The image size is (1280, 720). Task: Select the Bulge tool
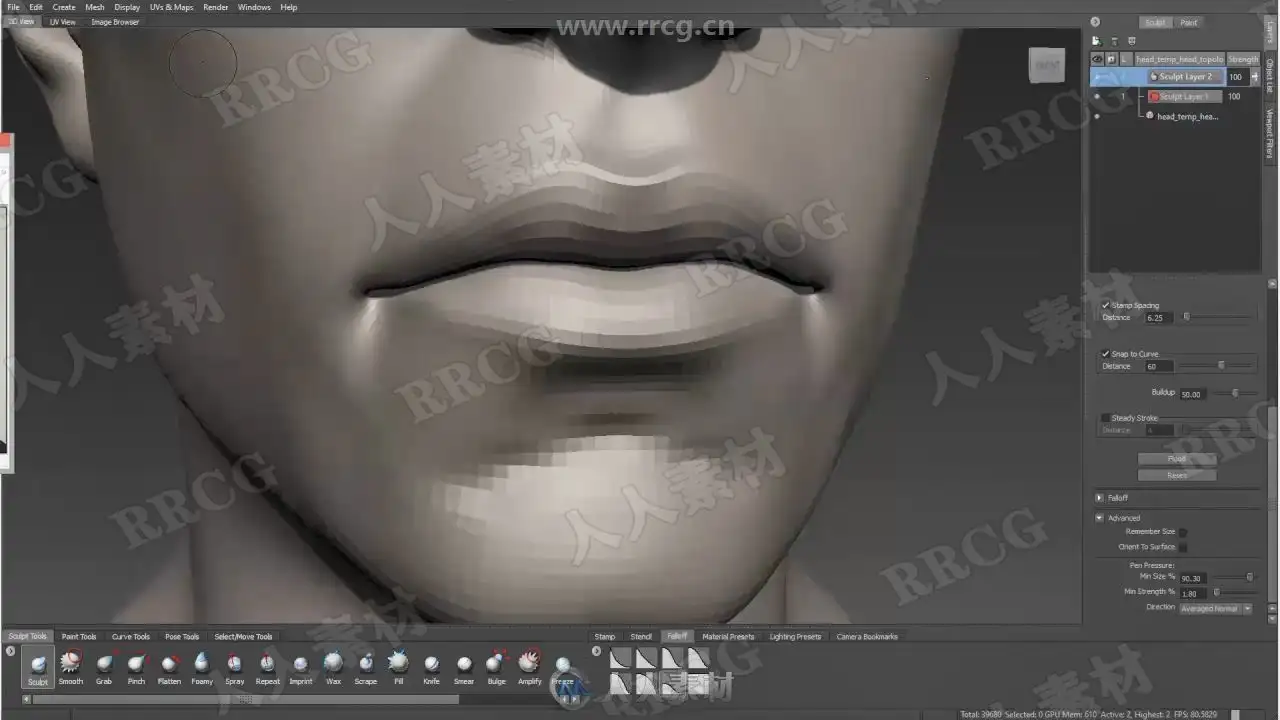497,667
